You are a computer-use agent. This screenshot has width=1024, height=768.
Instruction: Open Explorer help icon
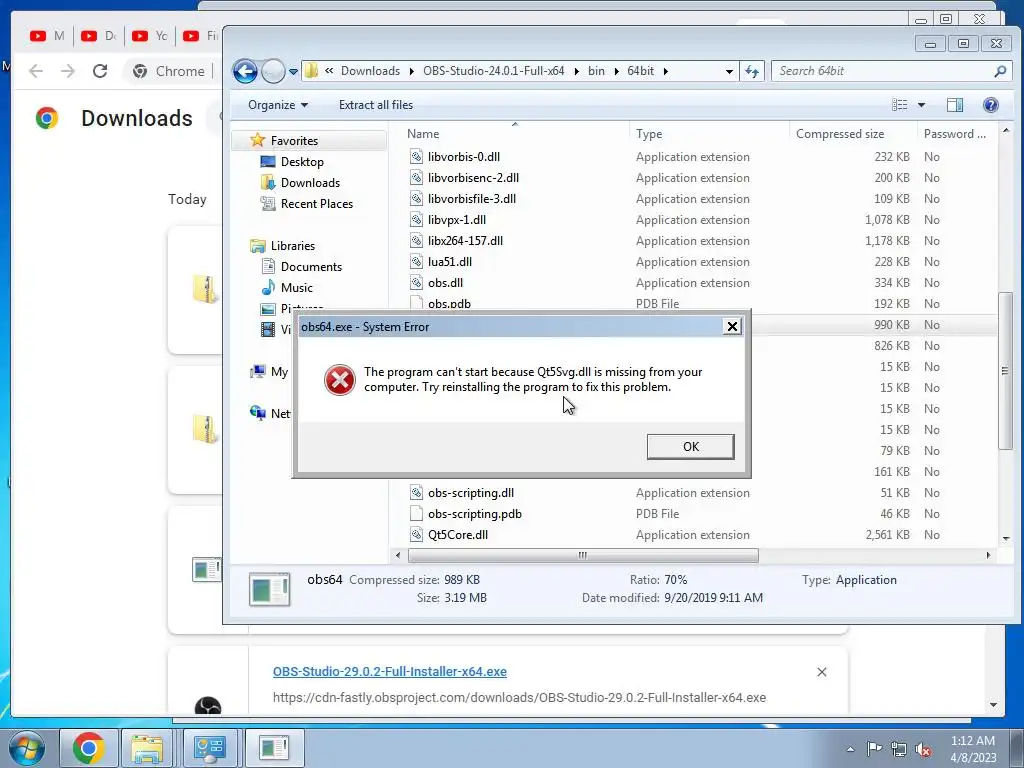click(990, 104)
